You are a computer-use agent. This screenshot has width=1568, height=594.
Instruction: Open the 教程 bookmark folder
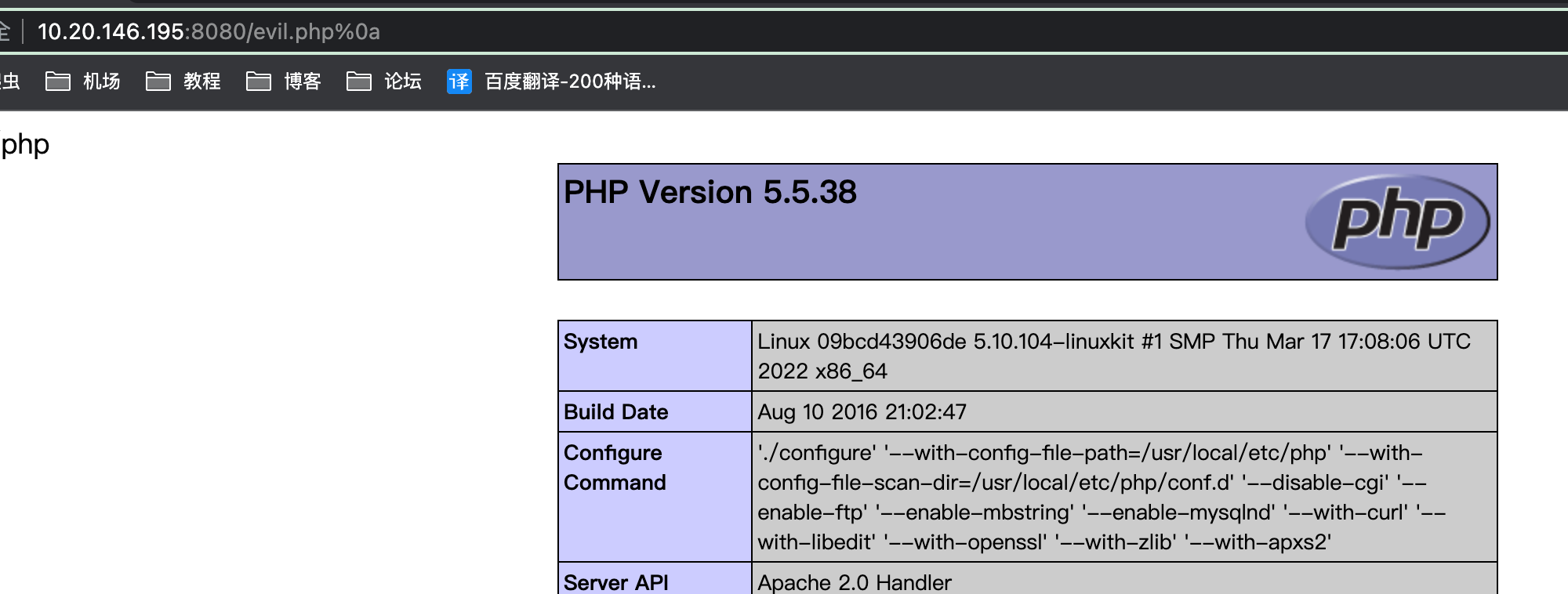[183, 81]
